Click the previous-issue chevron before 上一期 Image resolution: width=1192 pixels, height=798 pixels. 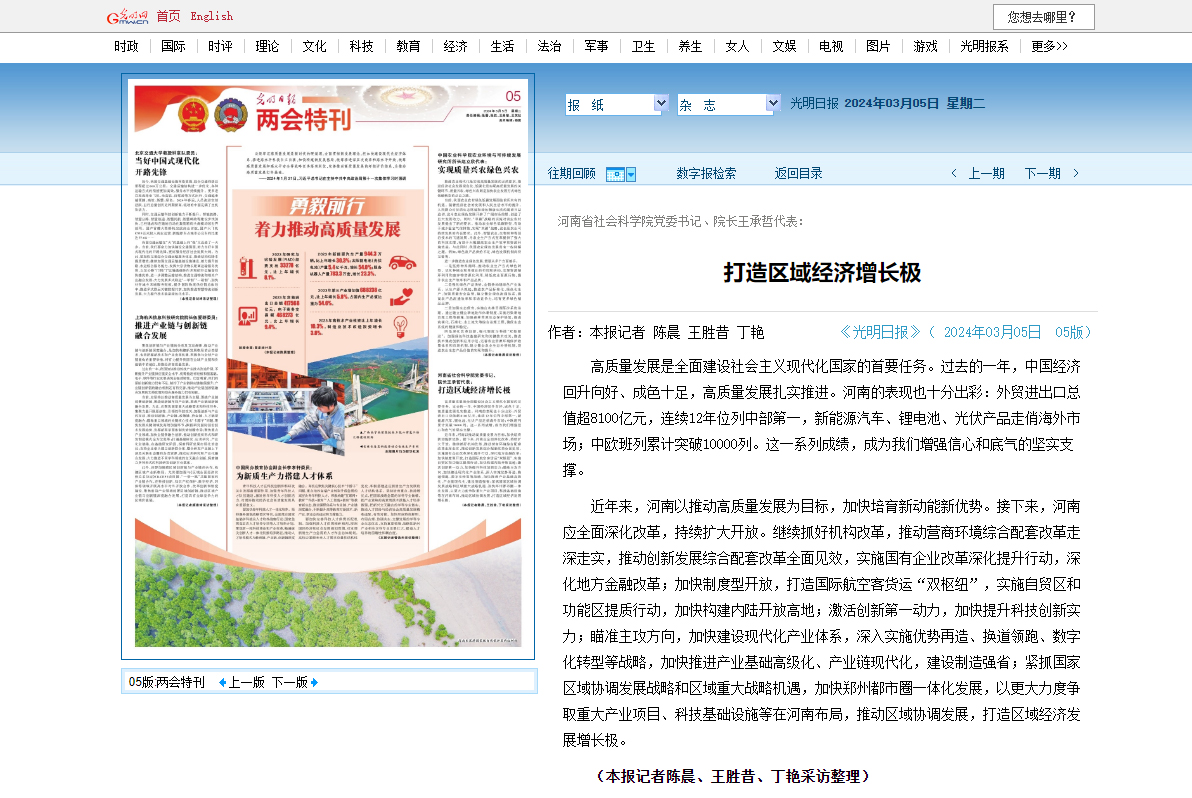point(955,173)
